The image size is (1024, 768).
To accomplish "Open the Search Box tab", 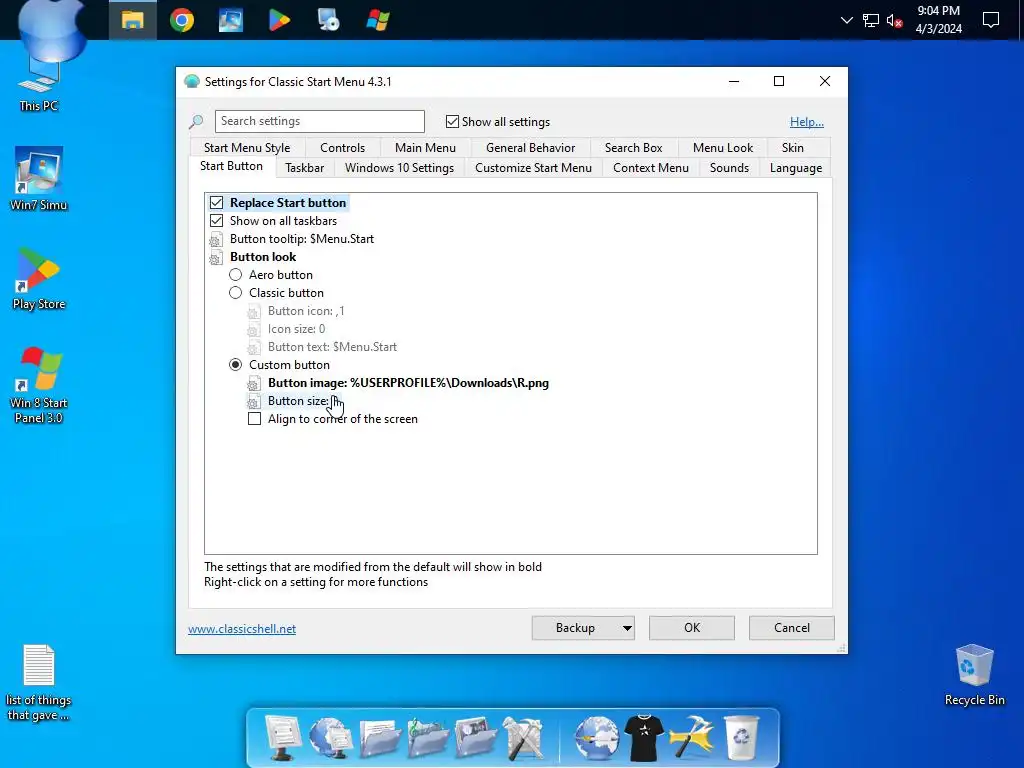I will [633, 148].
